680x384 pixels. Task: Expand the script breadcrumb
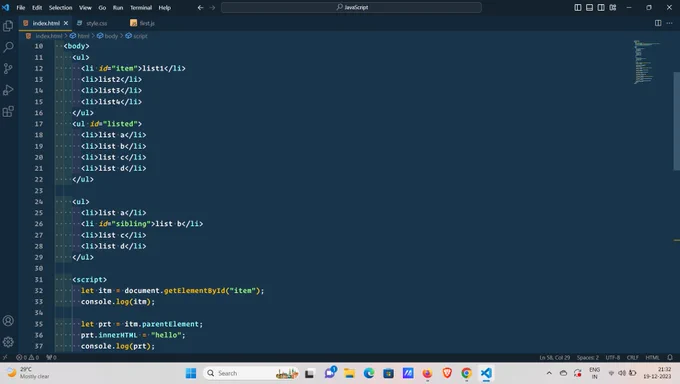tap(137, 36)
